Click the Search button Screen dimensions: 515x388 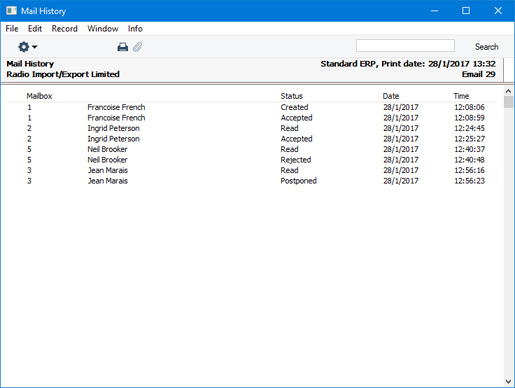click(x=486, y=47)
